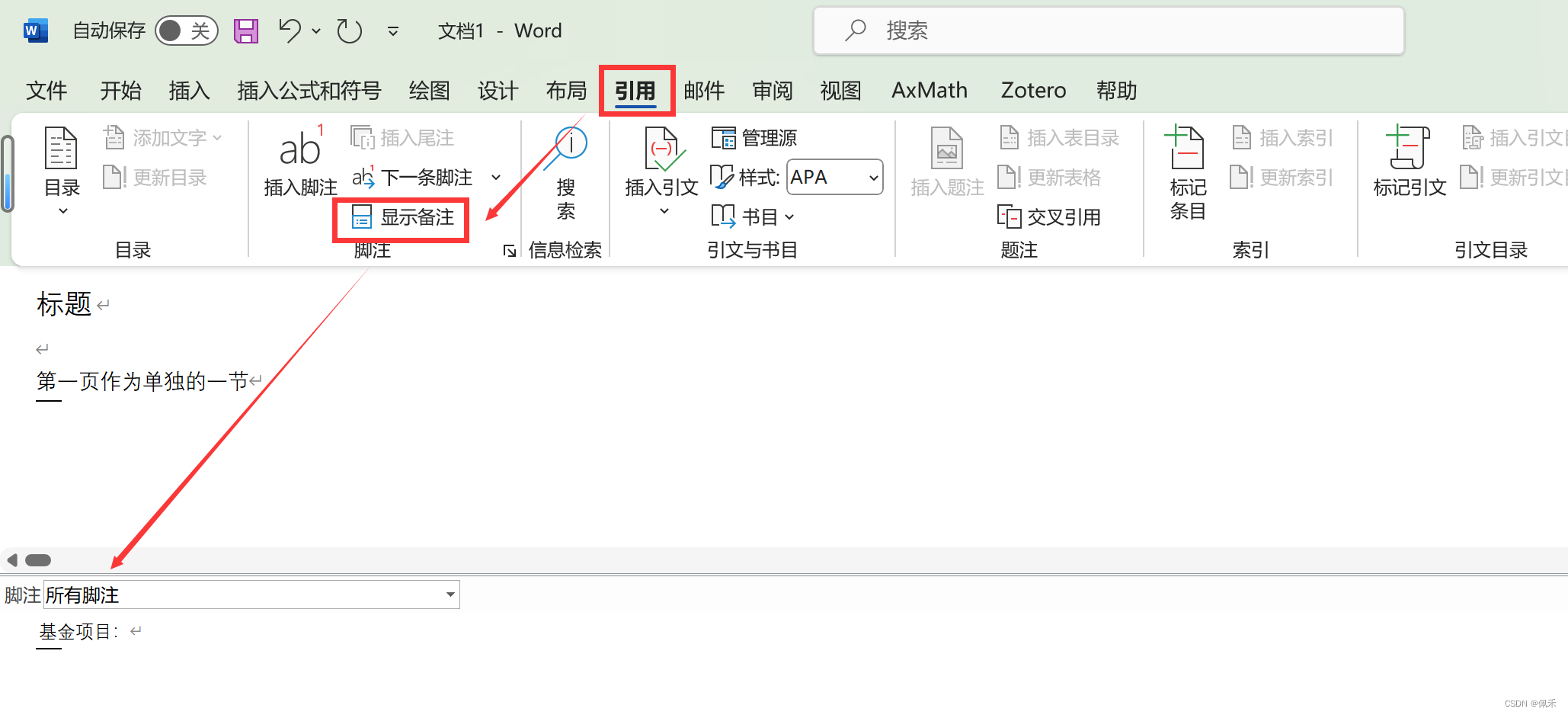Click the 标记条目 (Mark Entry) icon
The height and width of the screenshot is (715, 1568).
[1187, 147]
